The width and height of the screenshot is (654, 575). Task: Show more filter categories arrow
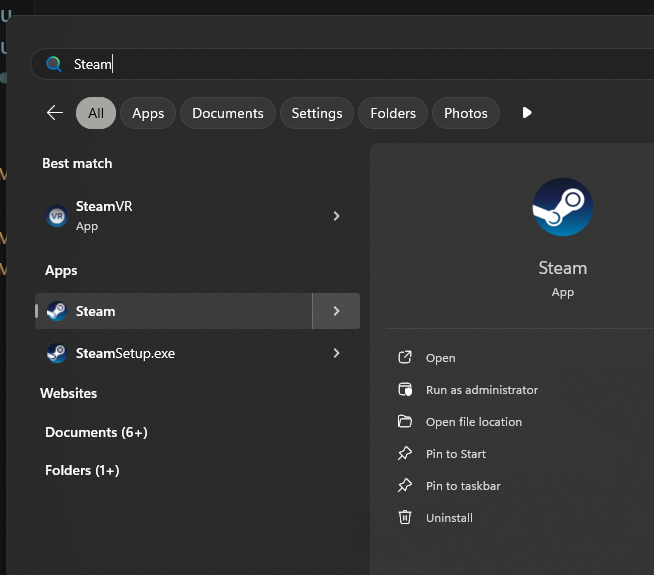(527, 113)
